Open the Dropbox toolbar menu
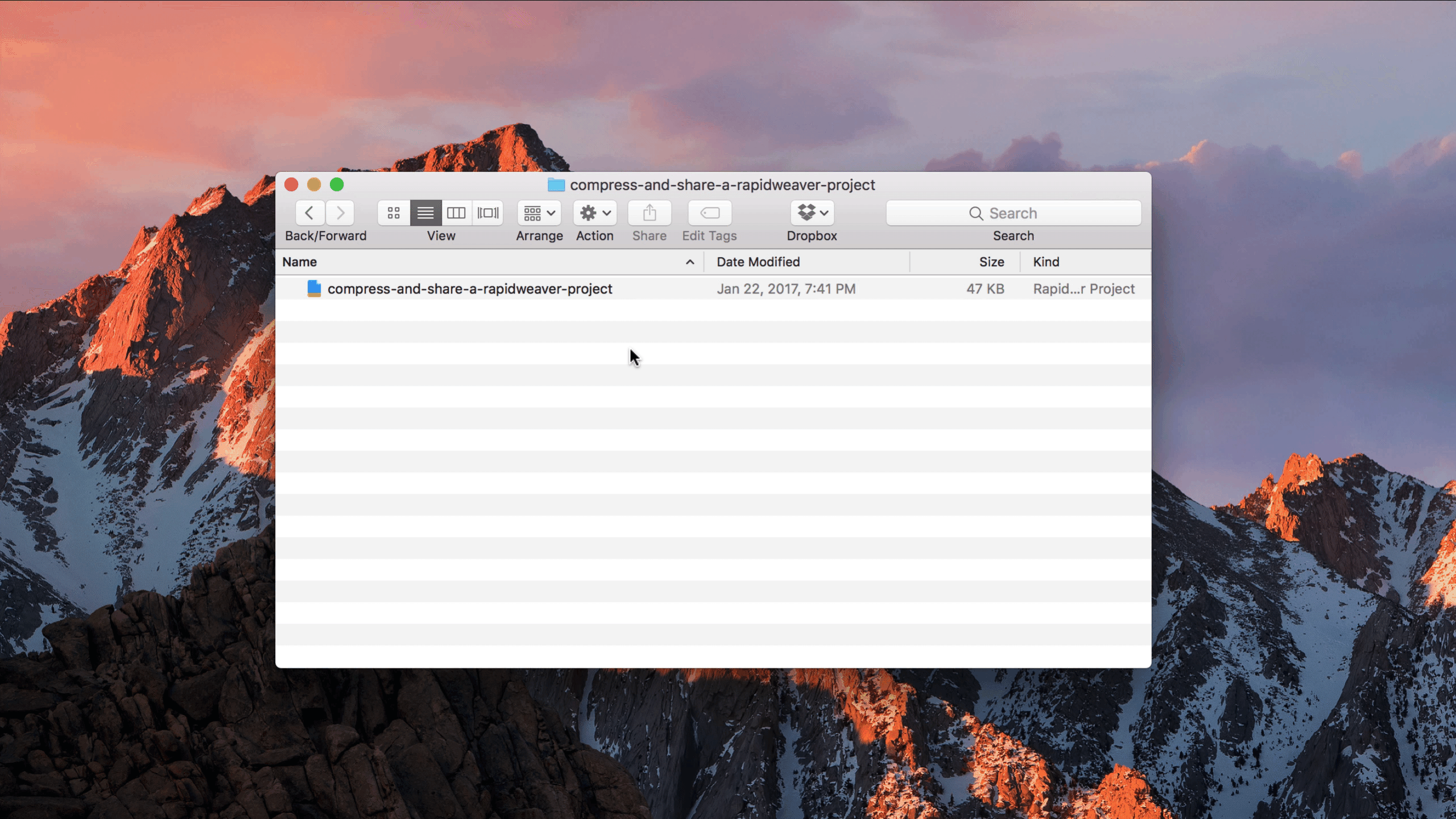This screenshot has height=819, width=1456. point(812,213)
